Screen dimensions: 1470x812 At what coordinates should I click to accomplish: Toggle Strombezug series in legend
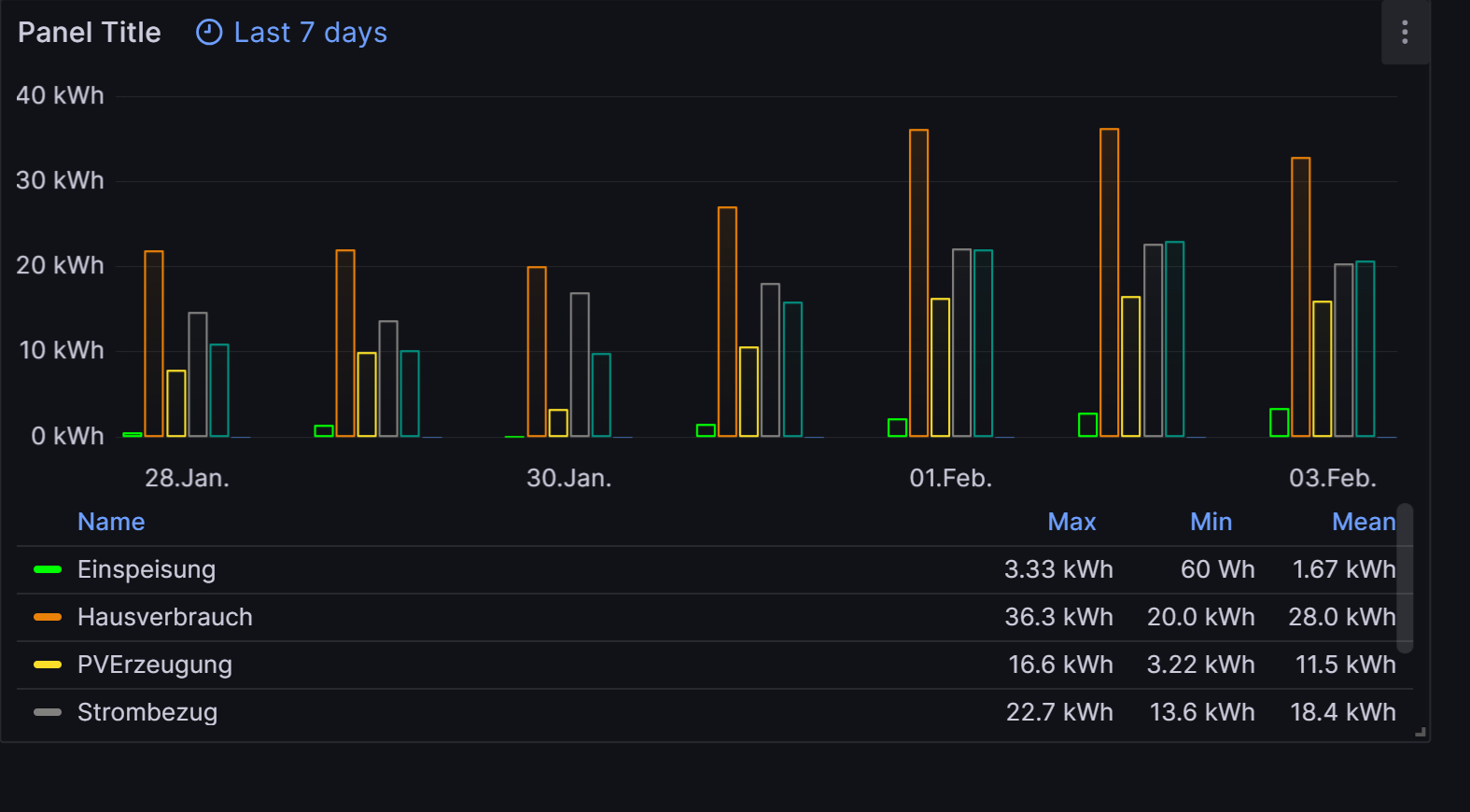pyautogui.click(x=147, y=712)
